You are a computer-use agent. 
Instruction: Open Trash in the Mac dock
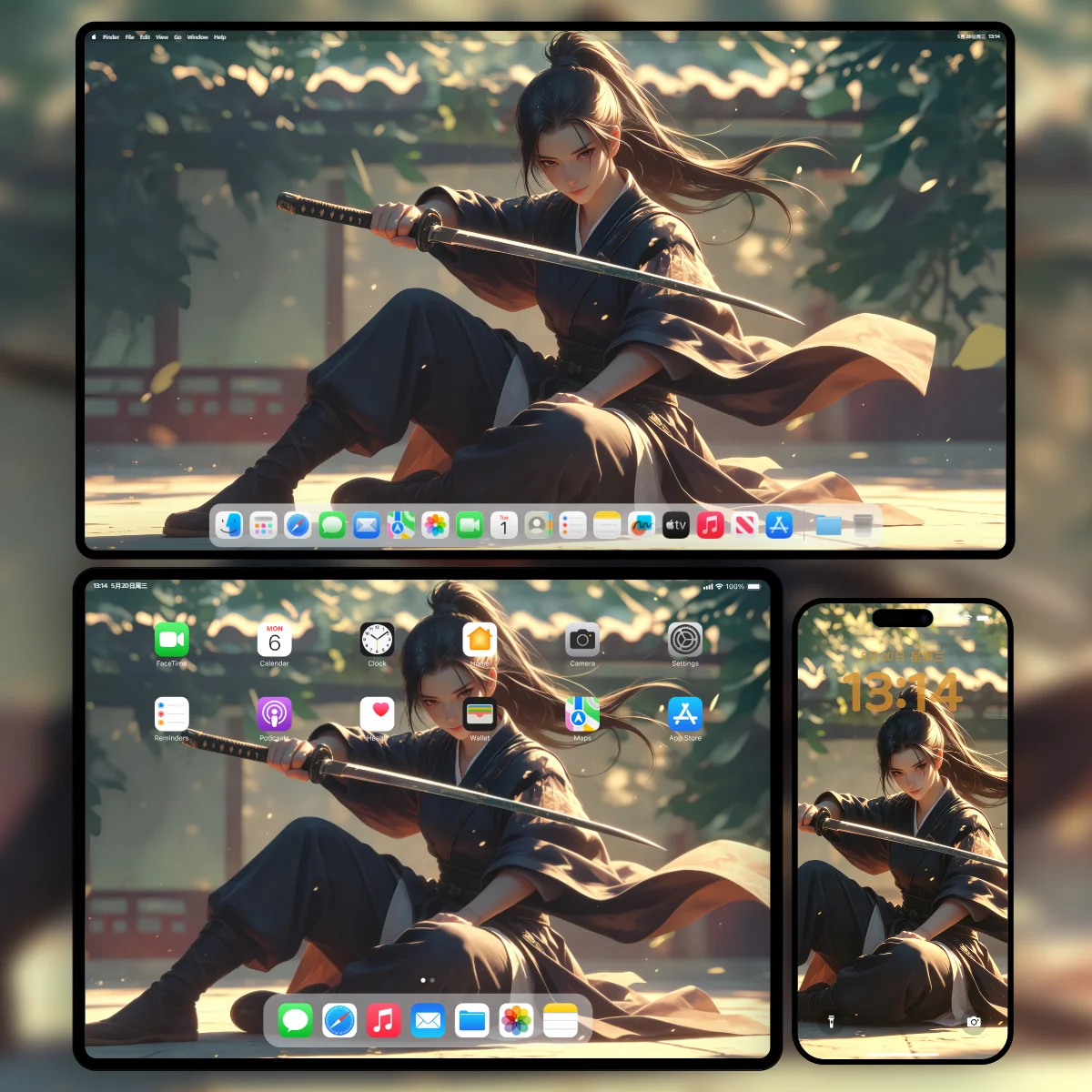pyautogui.click(x=863, y=525)
